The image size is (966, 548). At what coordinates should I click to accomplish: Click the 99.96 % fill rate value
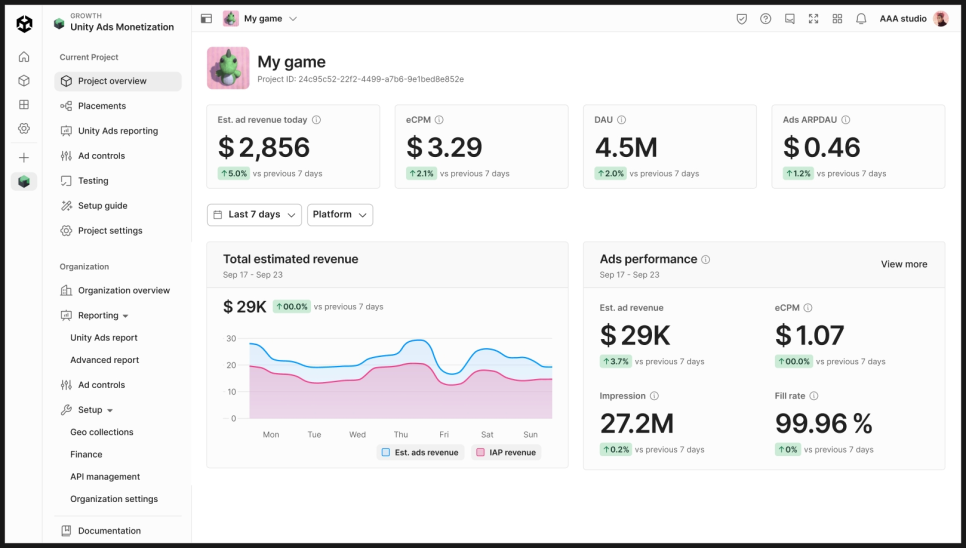click(824, 424)
